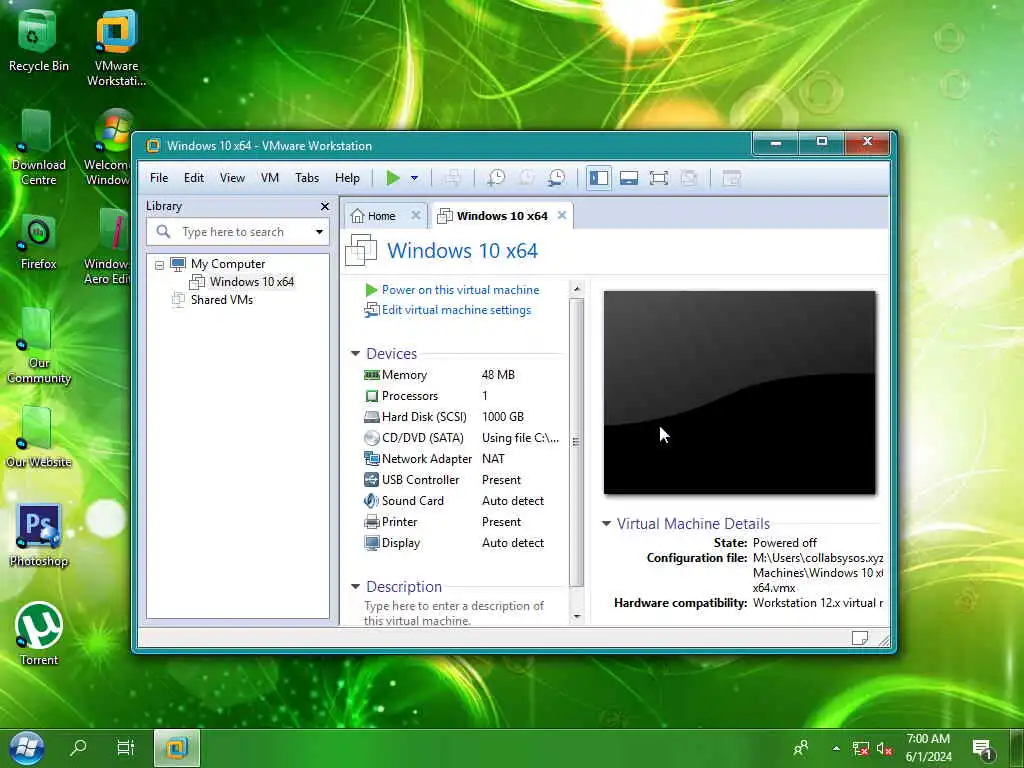Open the File menu
1024x768 pixels.
159,178
